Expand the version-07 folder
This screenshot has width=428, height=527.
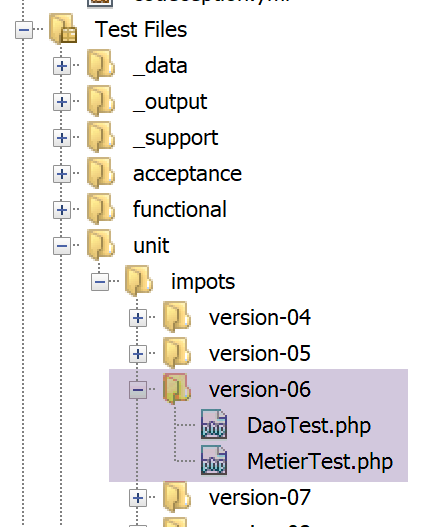138,498
